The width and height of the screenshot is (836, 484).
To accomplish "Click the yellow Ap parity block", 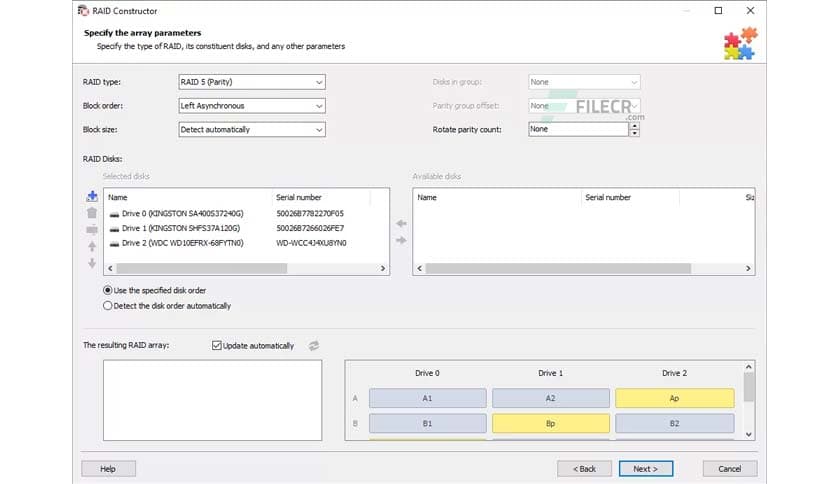I will point(674,398).
